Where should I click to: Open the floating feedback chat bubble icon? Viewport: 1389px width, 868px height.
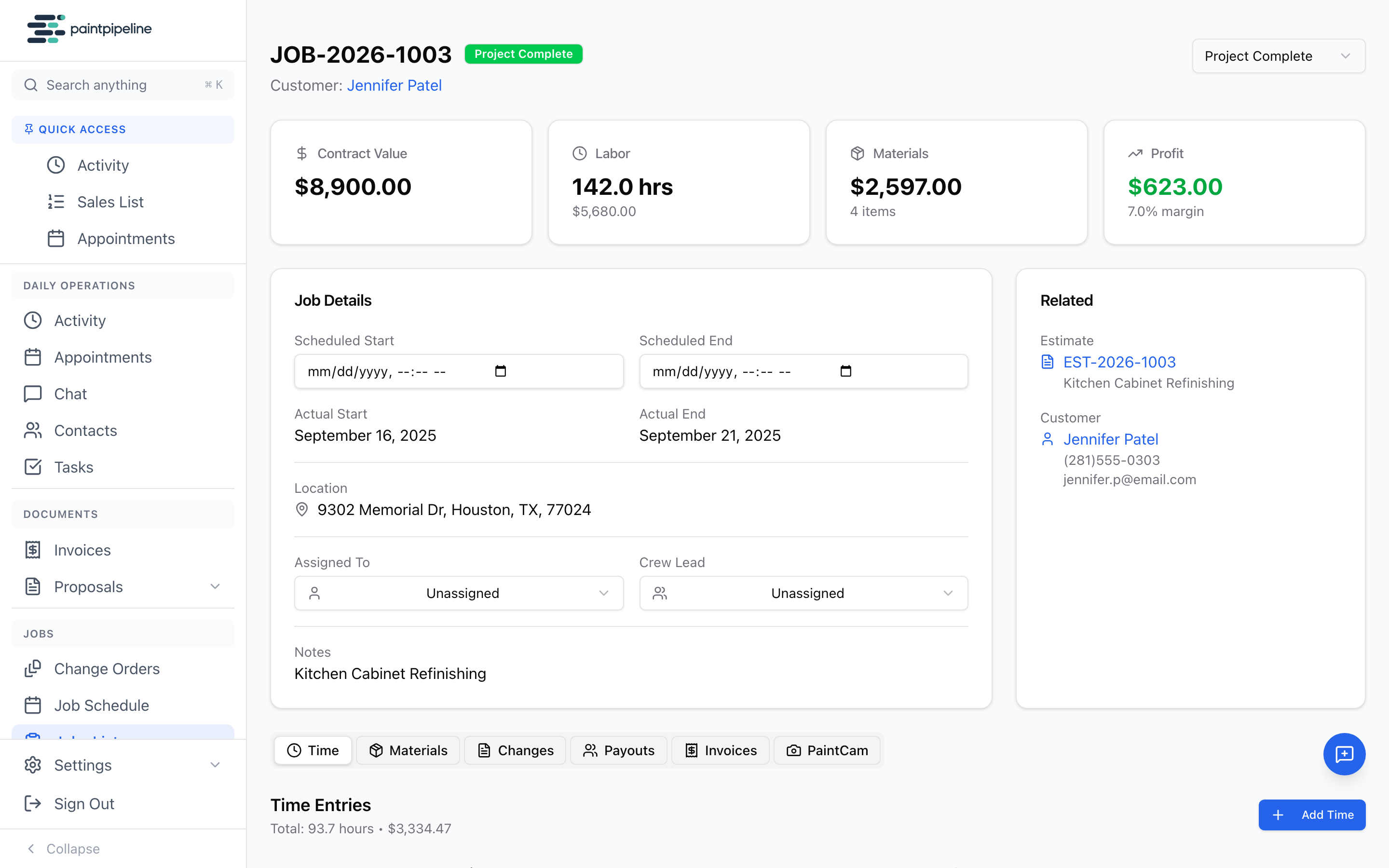coord(1345,754)
